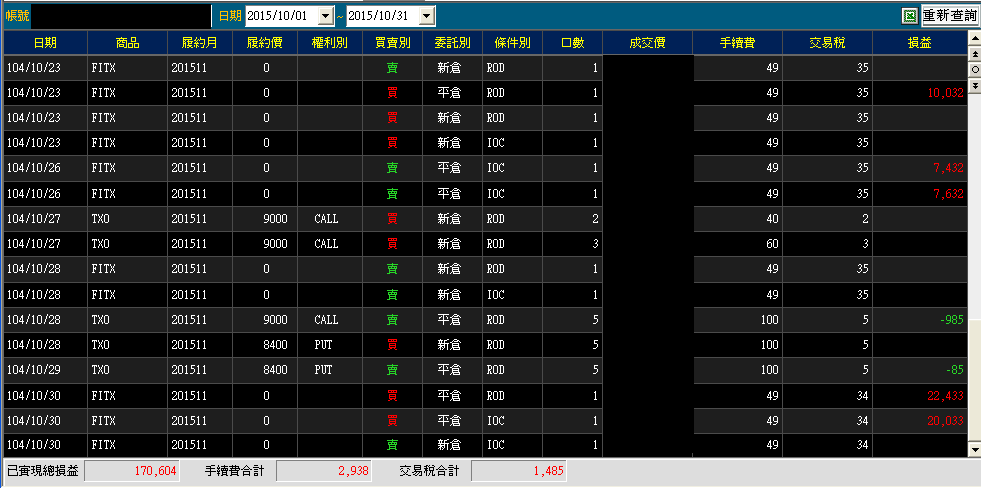Export the table with the Excel icon

[x=909, y=16]
